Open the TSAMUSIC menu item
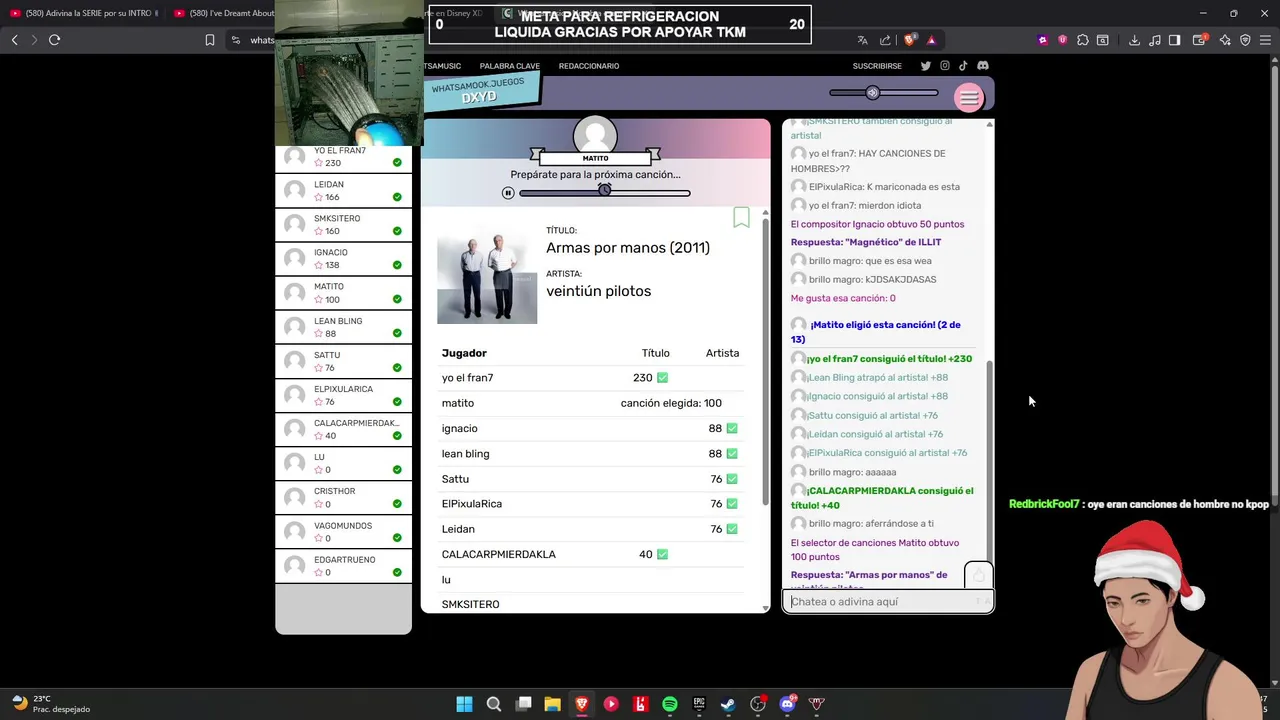Viewport: 1280px width, 720px height. point(442,66)
